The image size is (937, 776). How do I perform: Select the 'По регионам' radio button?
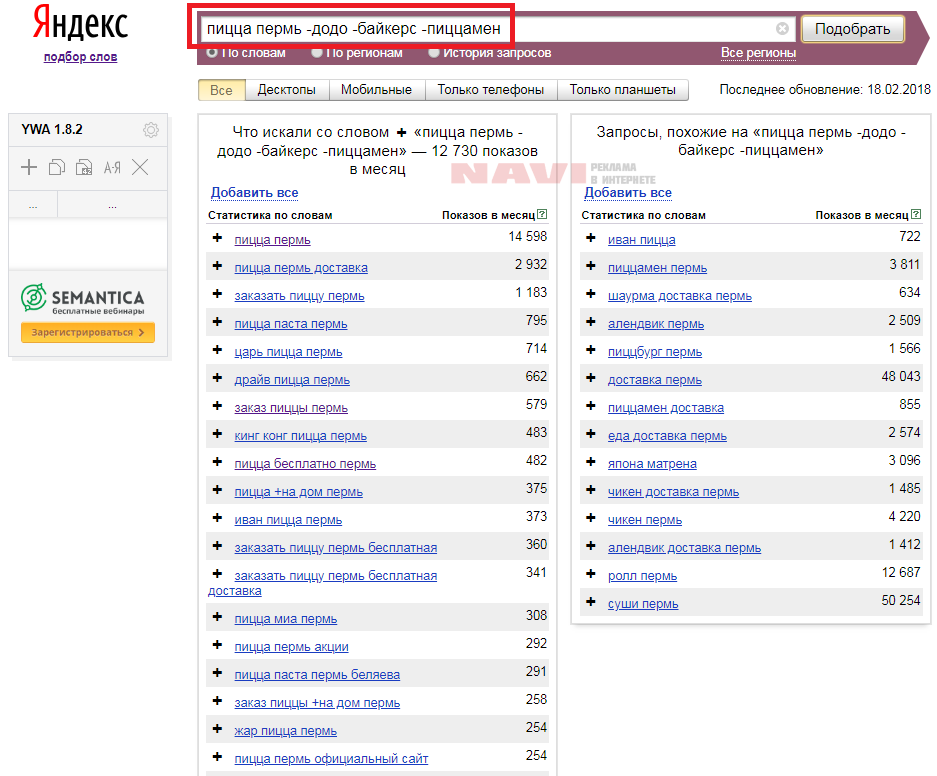point(317,53)
